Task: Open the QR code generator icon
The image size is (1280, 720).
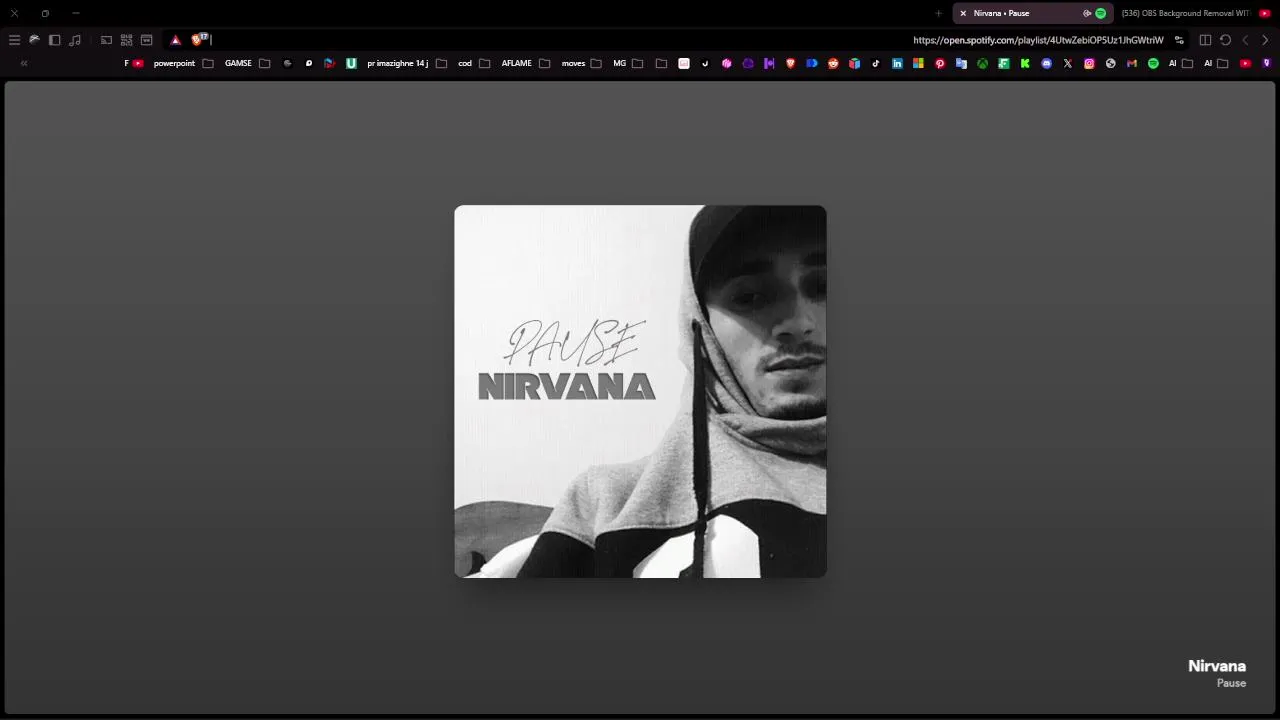Action: point(126,40)
